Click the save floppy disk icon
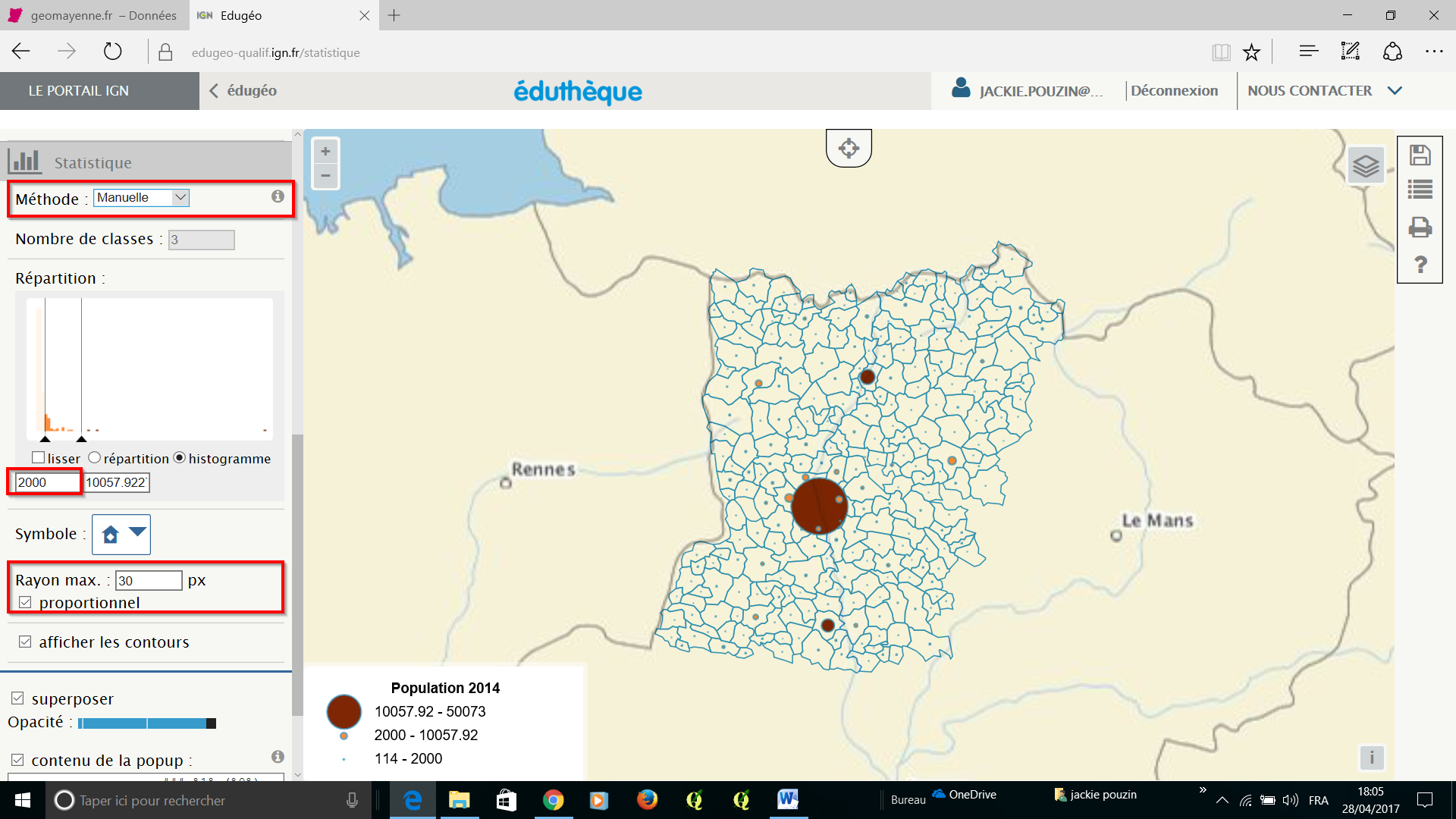The image size is (1456, 819). [1420, 155]
